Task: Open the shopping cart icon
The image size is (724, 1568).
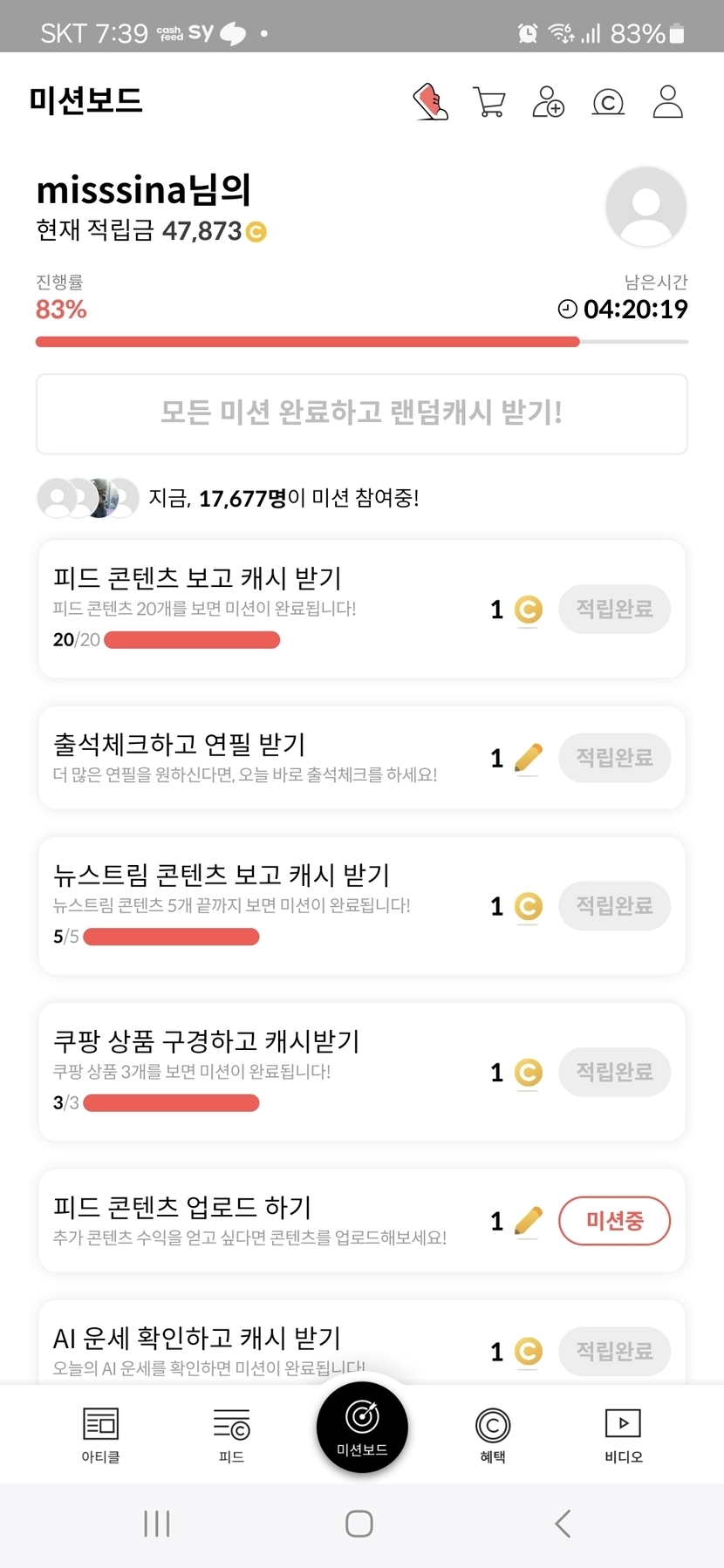Action: point(488,102)
